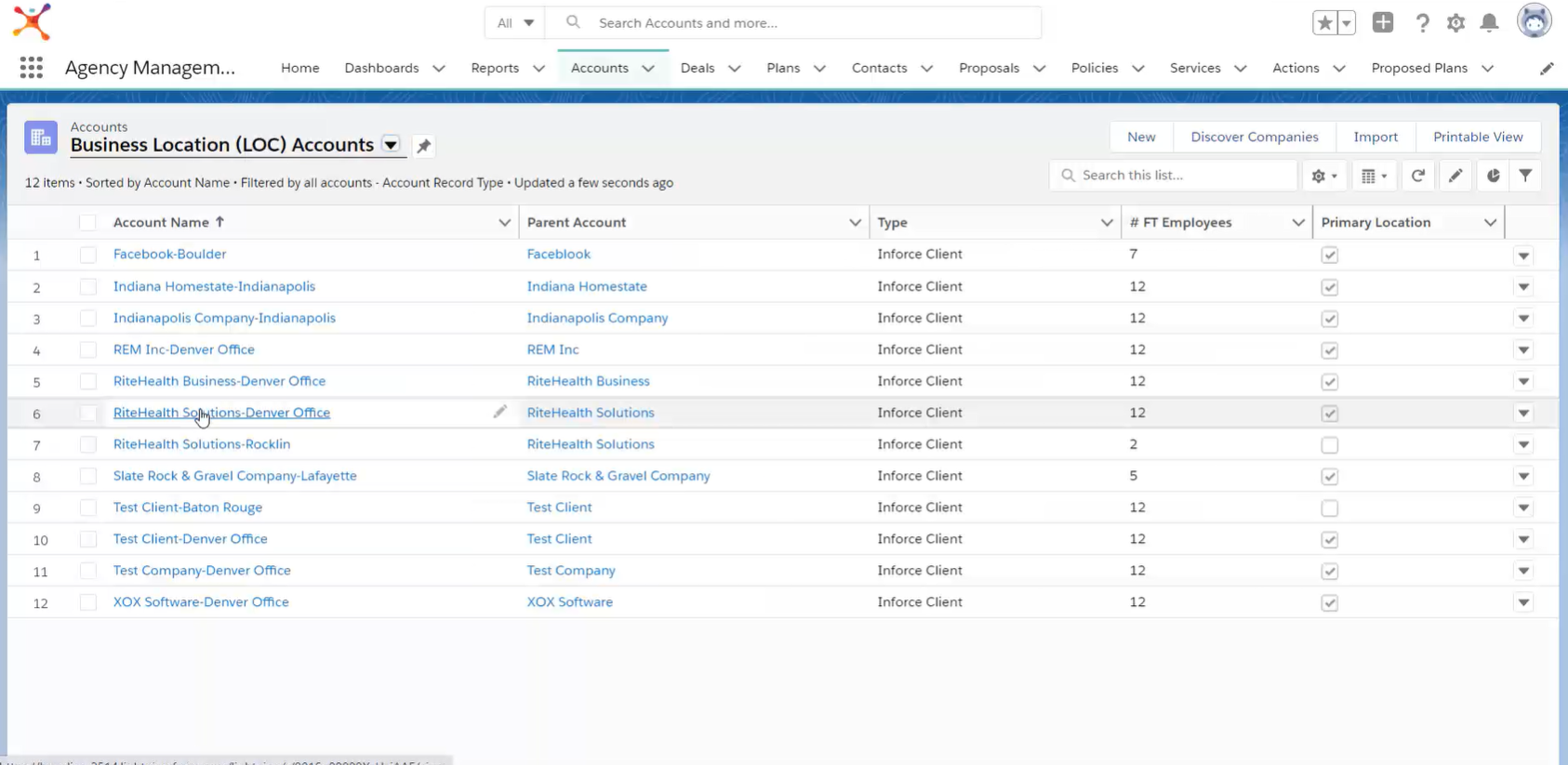This screenshot has width=1568, height=765.
Task: Select the REM Inc-Denver Office row checkbox
Action: pyautogui.click(x=87, y=350)
